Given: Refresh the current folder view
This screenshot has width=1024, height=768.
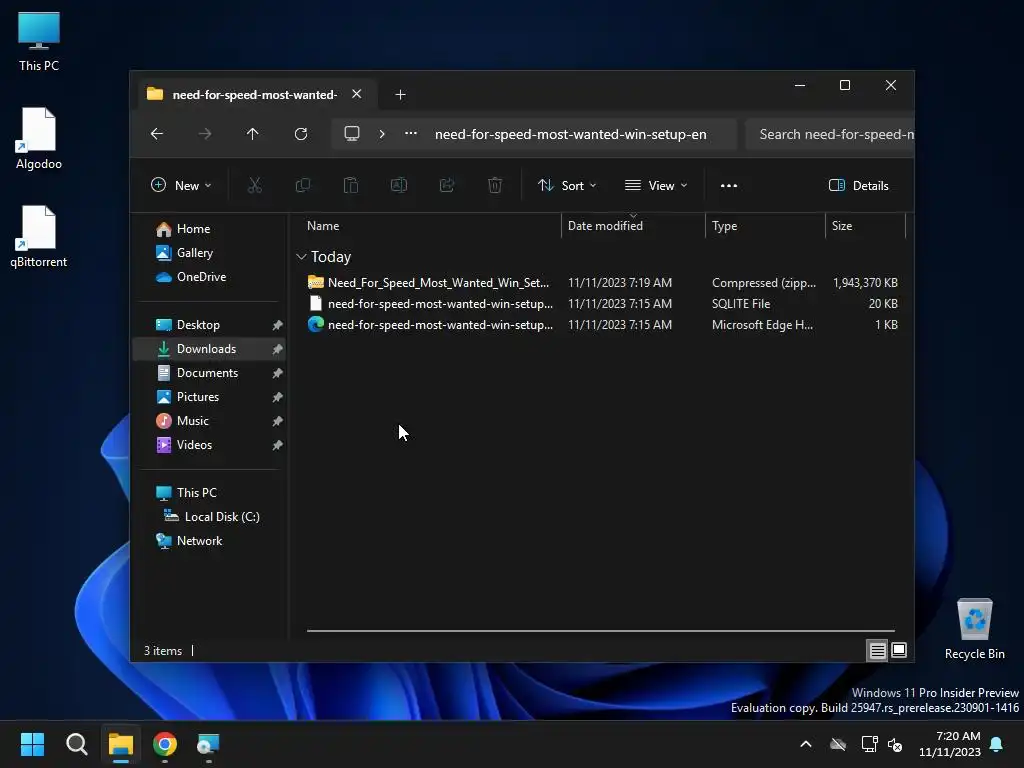Looking at the screenshot, I should (x=300, y=134).
